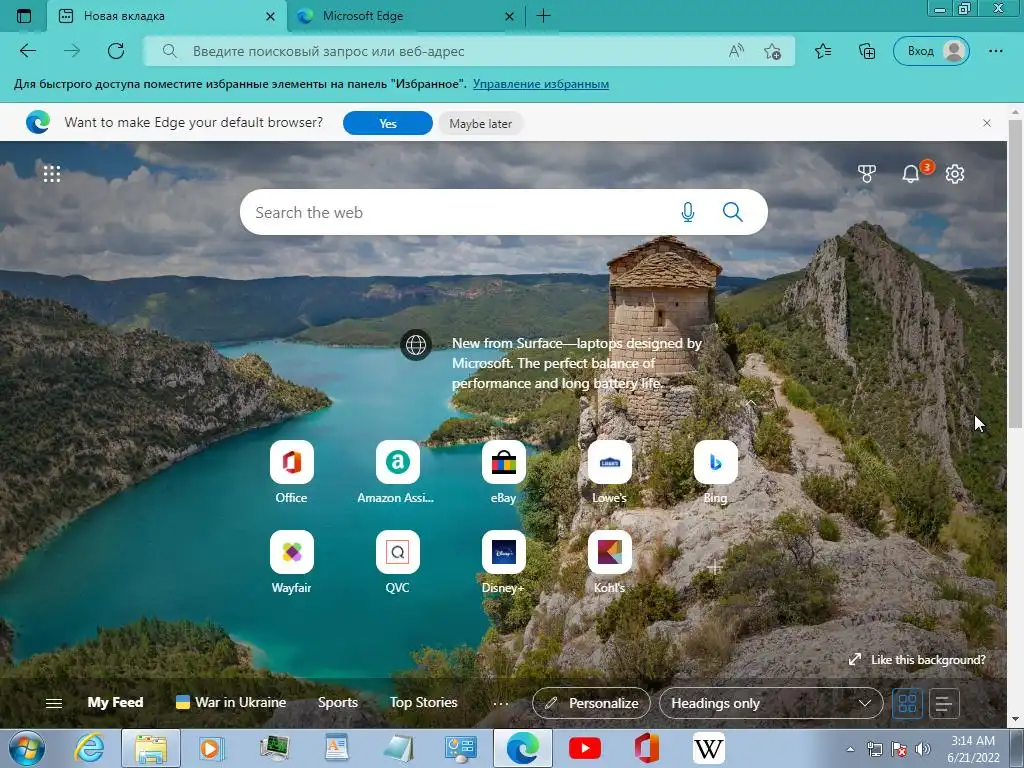
Task: Open the New from Surface promo text
Action: click(577, 363)
